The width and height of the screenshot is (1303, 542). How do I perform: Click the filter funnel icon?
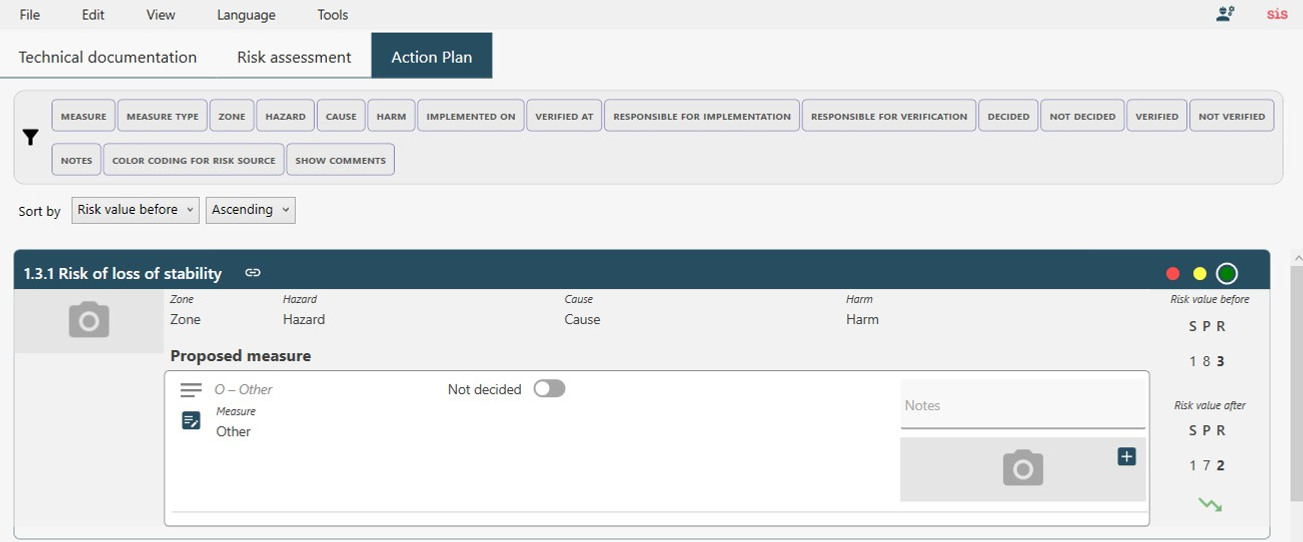(x=30, y=138)
